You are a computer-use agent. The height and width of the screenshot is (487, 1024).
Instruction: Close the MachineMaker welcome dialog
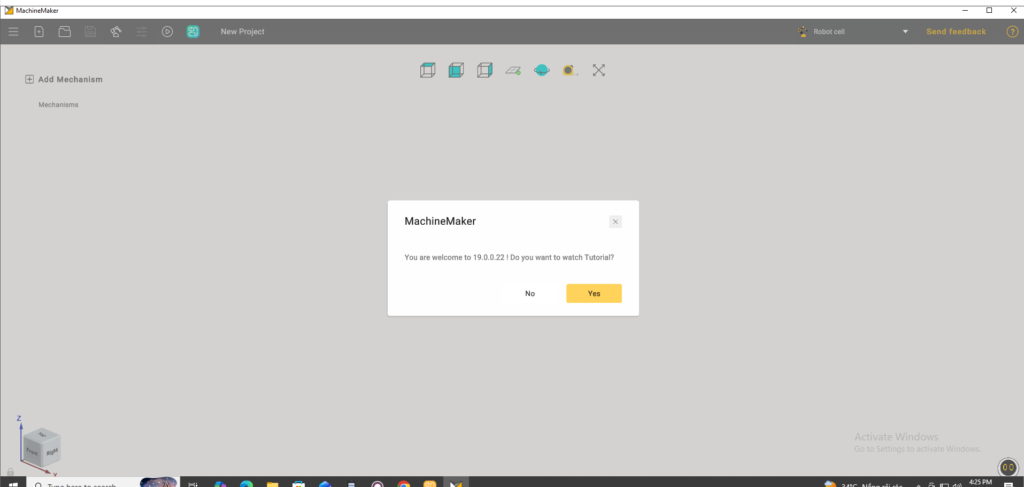615,221
